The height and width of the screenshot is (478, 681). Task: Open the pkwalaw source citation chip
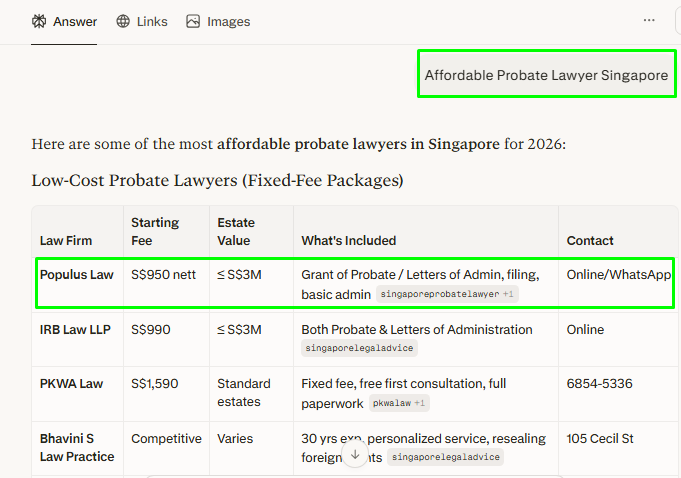click(399, 403)
